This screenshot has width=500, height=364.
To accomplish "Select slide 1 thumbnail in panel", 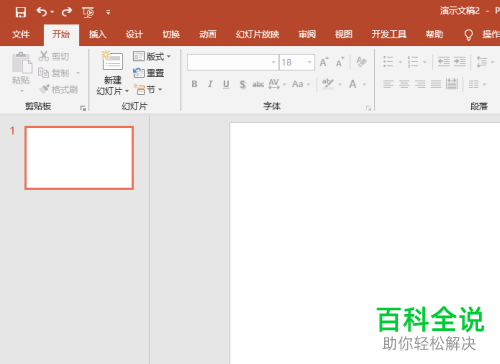I will click(x=79, y=158).
